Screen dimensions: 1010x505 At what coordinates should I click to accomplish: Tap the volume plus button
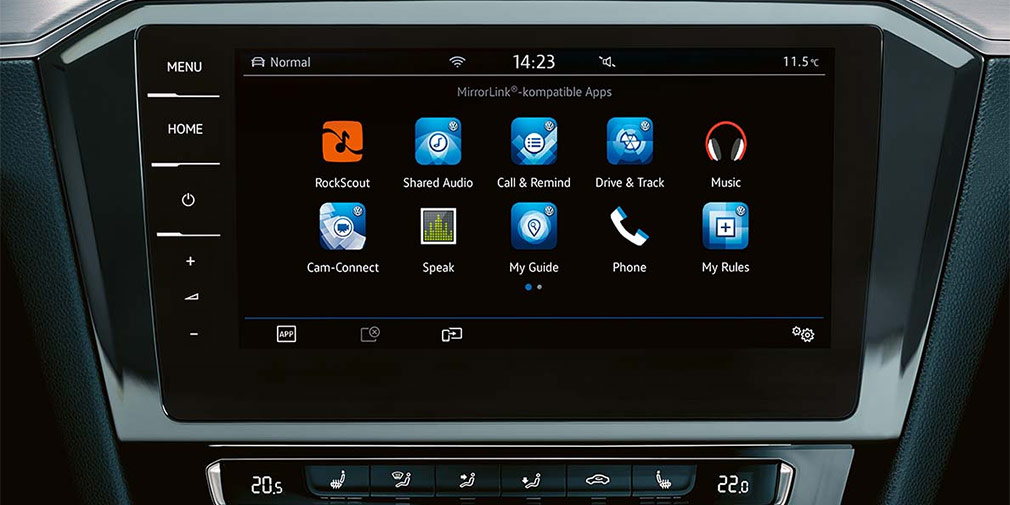pyautogui.click(x=190, y=261)
